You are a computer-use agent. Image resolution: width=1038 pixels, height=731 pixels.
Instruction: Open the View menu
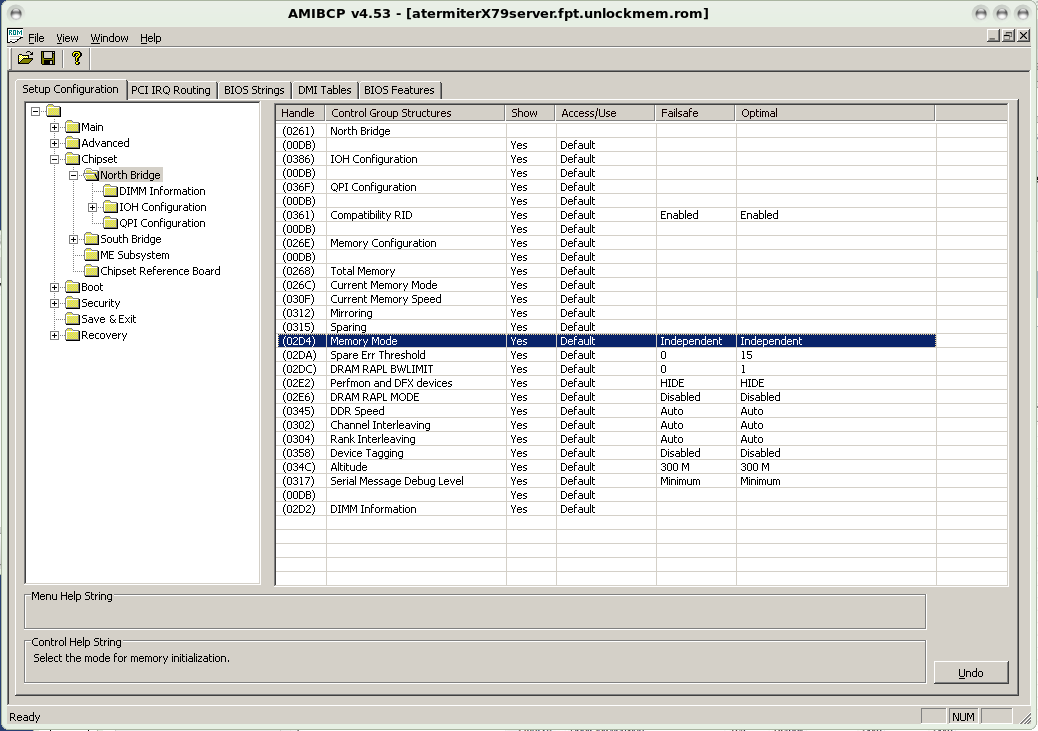67,38
